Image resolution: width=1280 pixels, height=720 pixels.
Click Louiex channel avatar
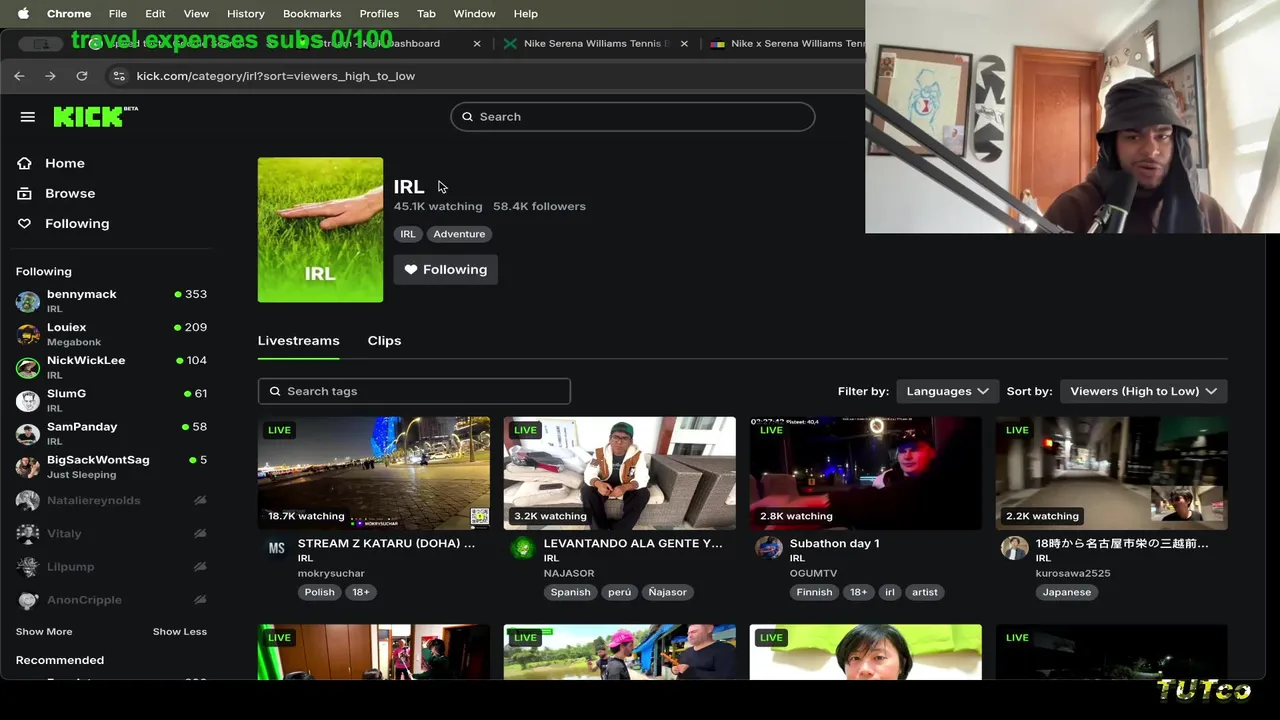pyautogui.click(x=28, y=334)
